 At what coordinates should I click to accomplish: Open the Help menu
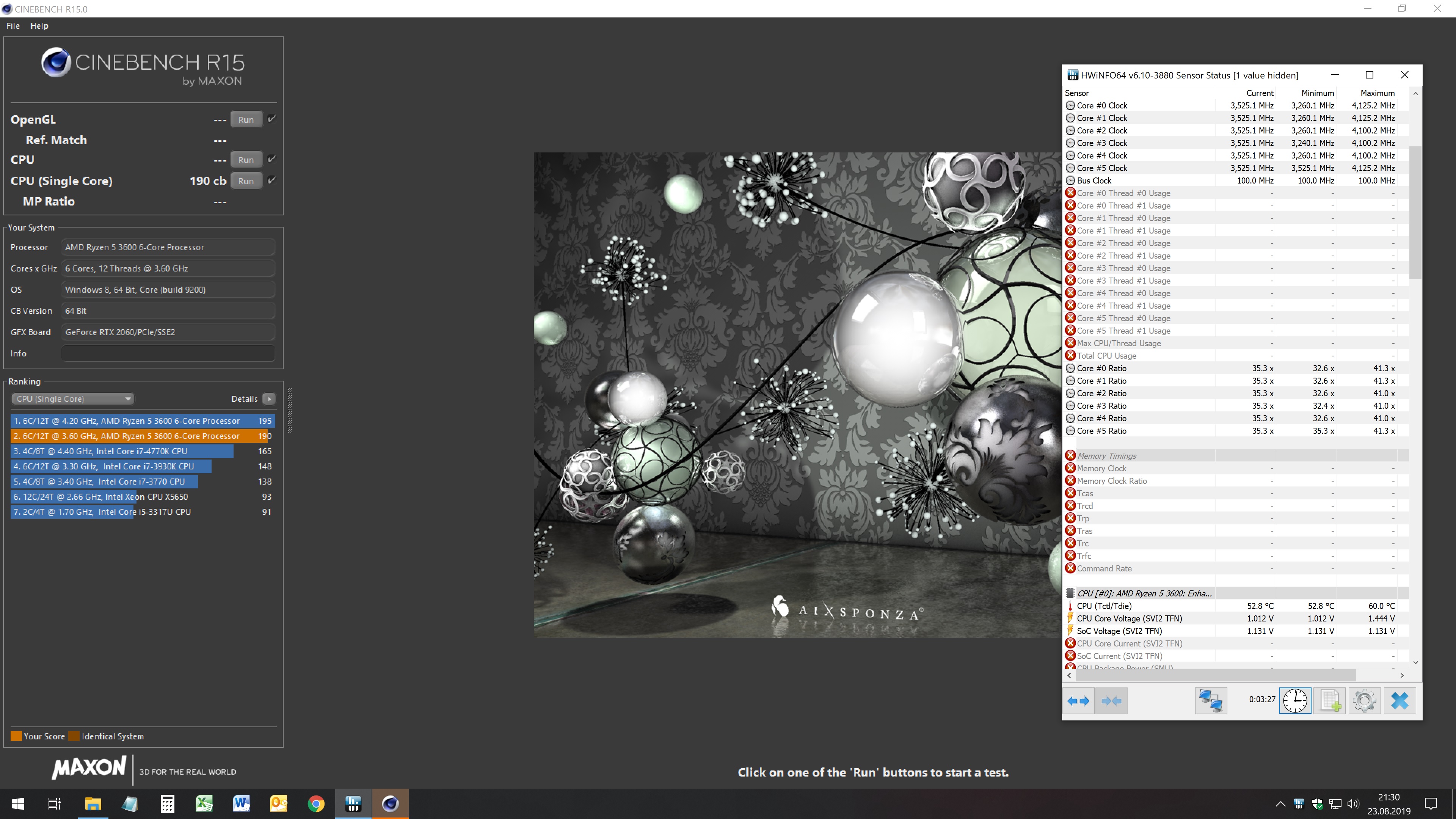39,26
